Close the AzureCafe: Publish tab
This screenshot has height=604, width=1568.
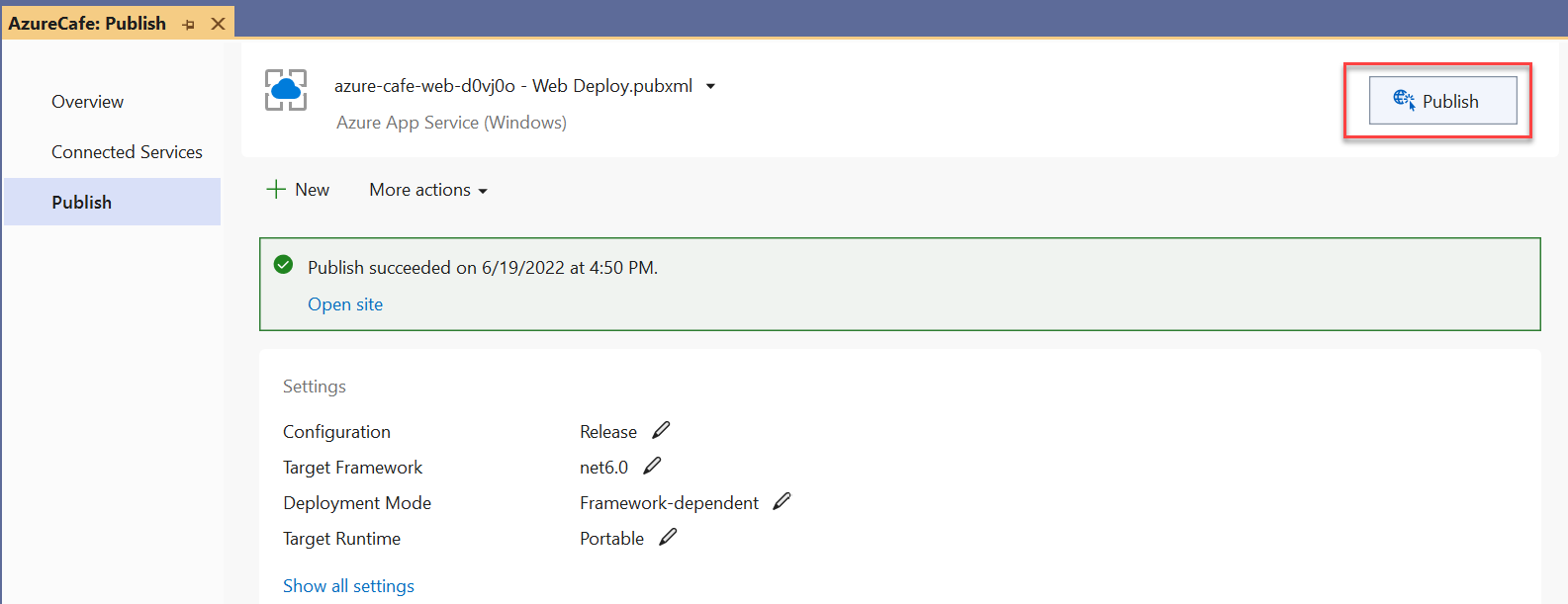pos(218,24)
